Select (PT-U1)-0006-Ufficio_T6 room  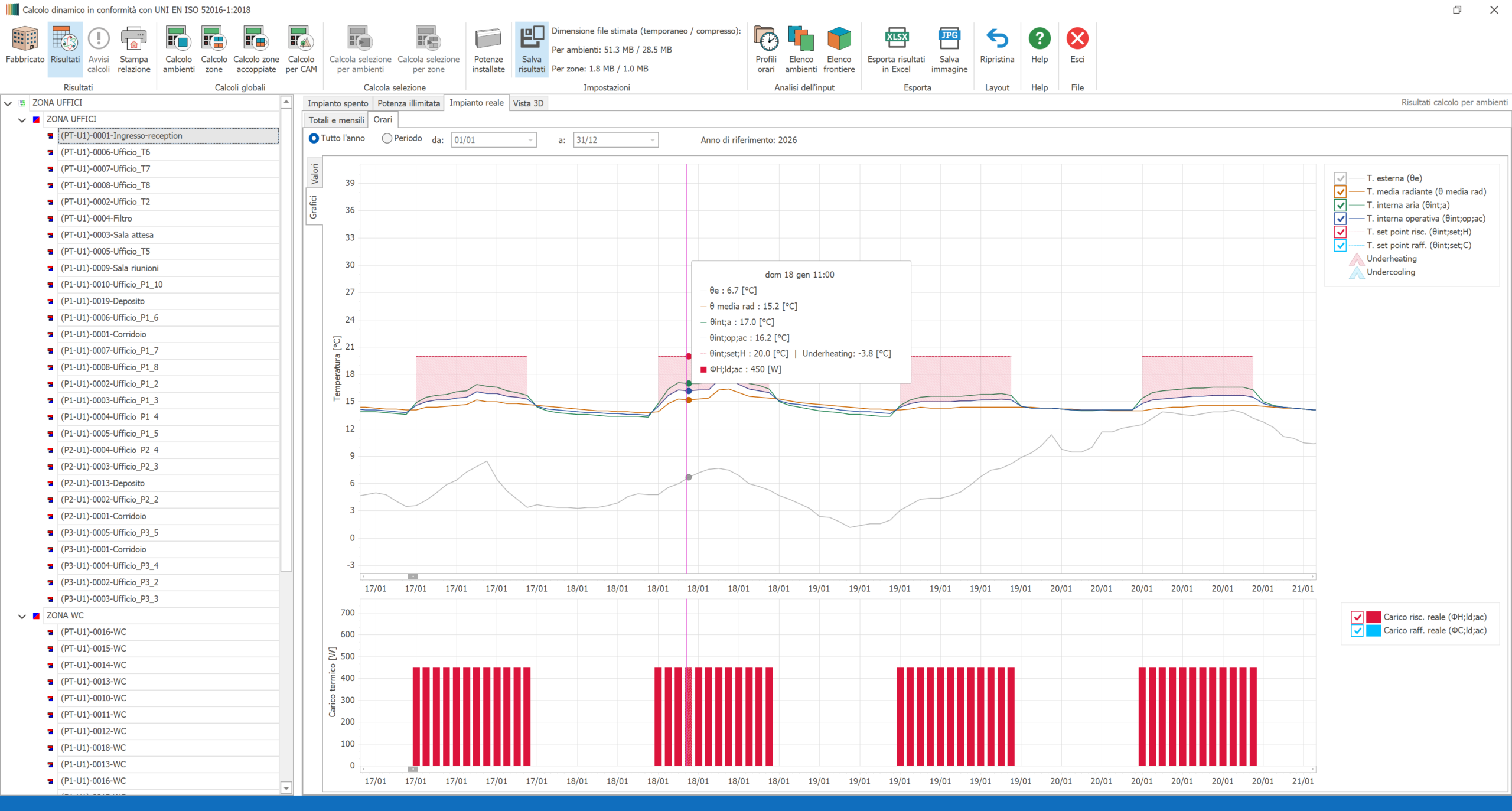(x=168, y=152)
